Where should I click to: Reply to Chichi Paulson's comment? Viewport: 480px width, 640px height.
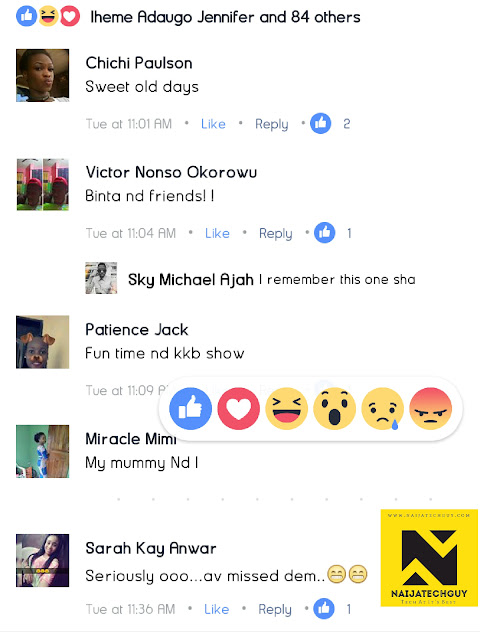[x=272, y=124]
